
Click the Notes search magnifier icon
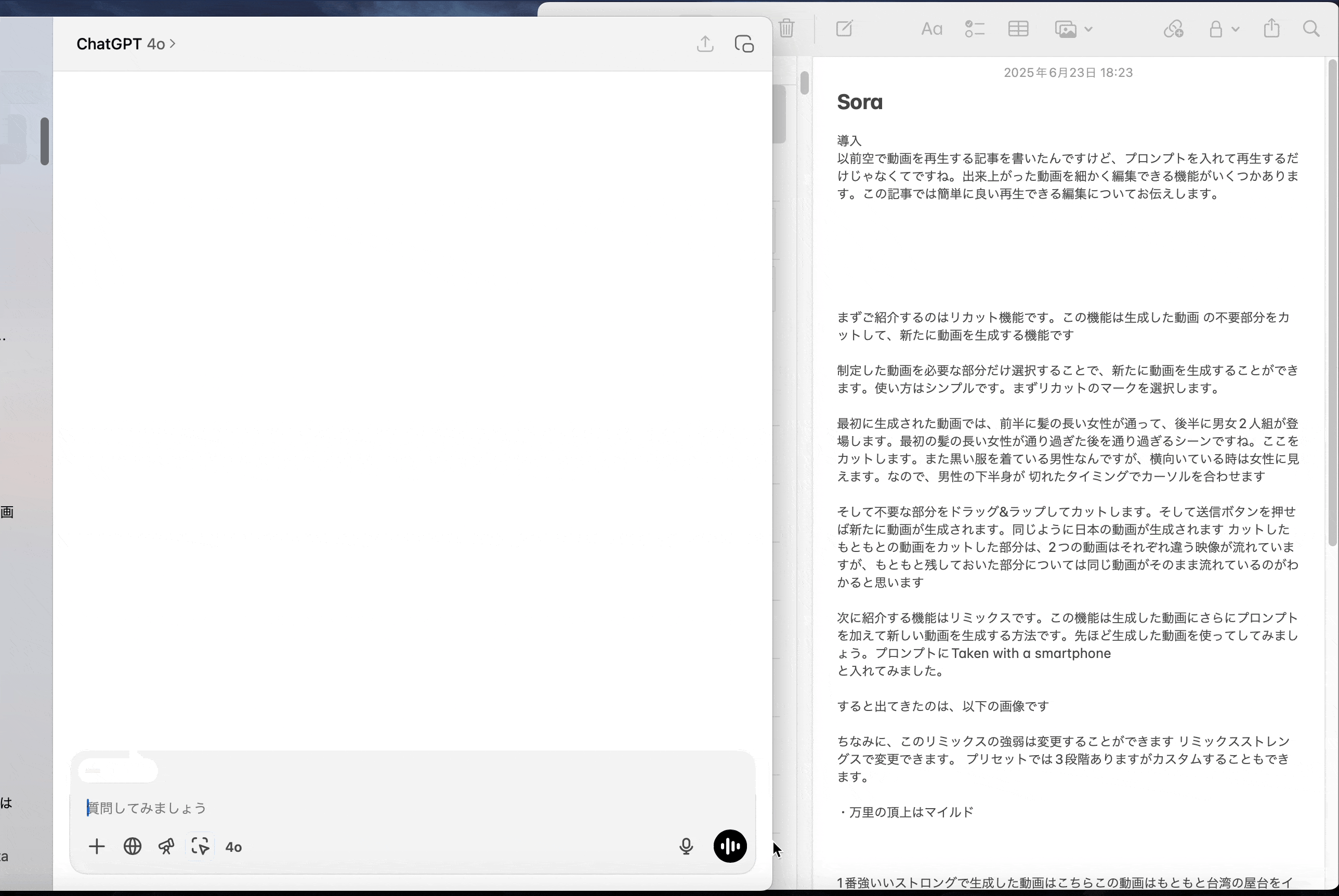[x=1311, y=29]
